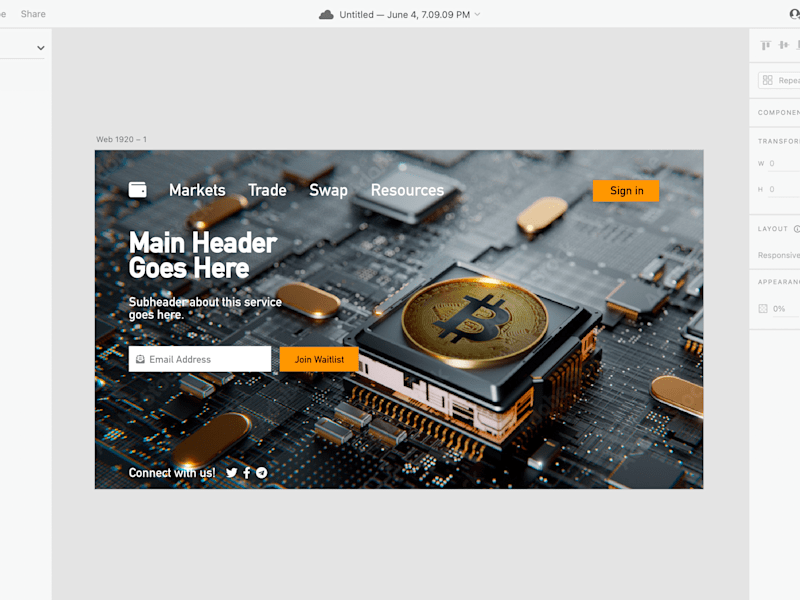The image size is (800, 600).
Task: Click the width W value field
Action: pos(784,164)
